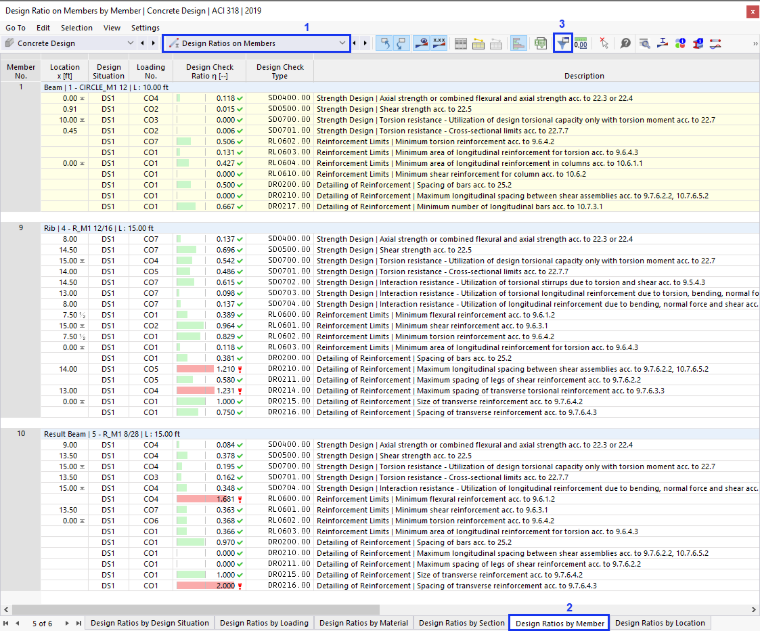Click the Excel export toolbar icon
Image resolution: width=760 pixels, height=631 pixels.
(x=540, y=44)
